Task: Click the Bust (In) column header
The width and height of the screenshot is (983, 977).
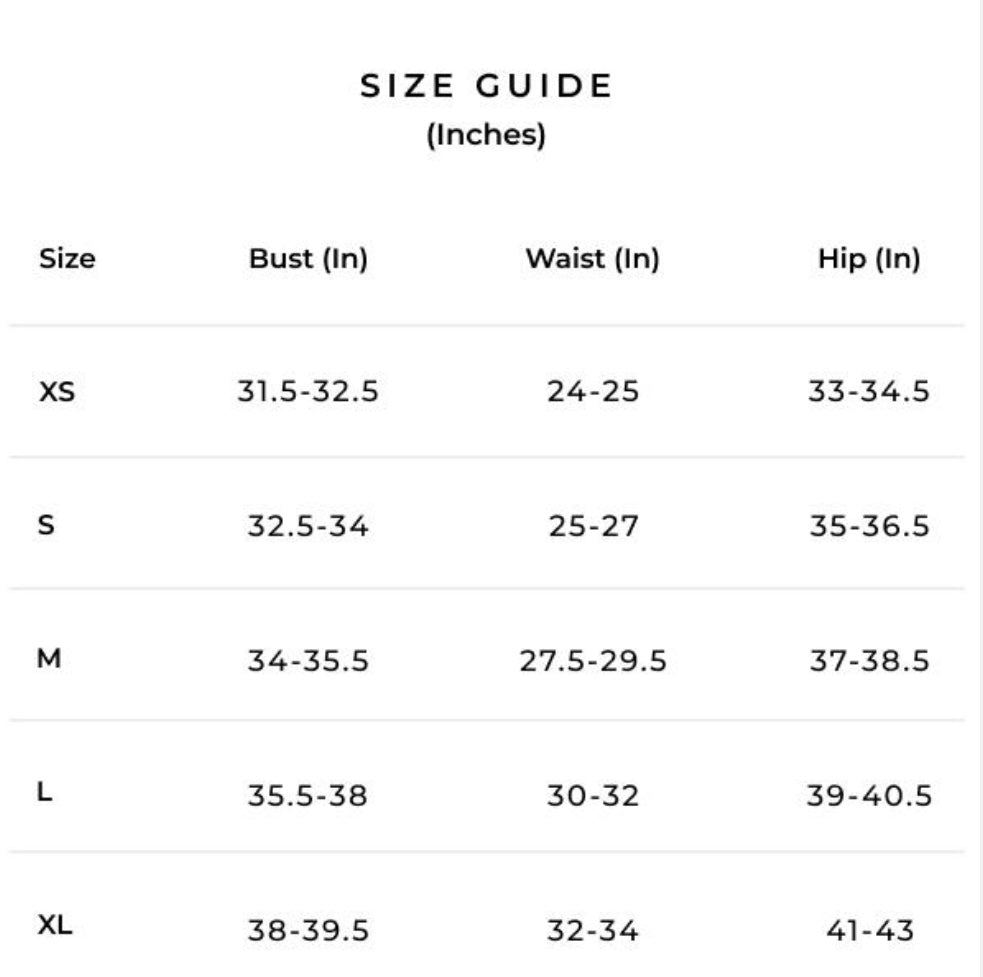Action: (x=308, y=259)
